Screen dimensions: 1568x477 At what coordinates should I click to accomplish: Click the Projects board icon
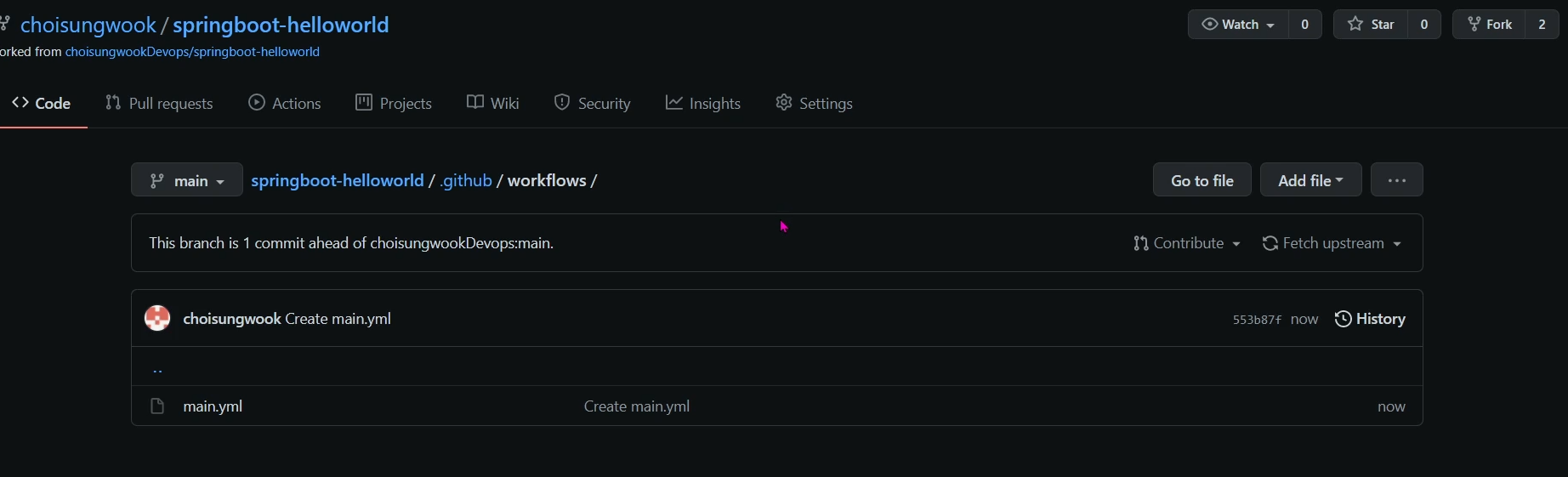click(x=364, y=103)
